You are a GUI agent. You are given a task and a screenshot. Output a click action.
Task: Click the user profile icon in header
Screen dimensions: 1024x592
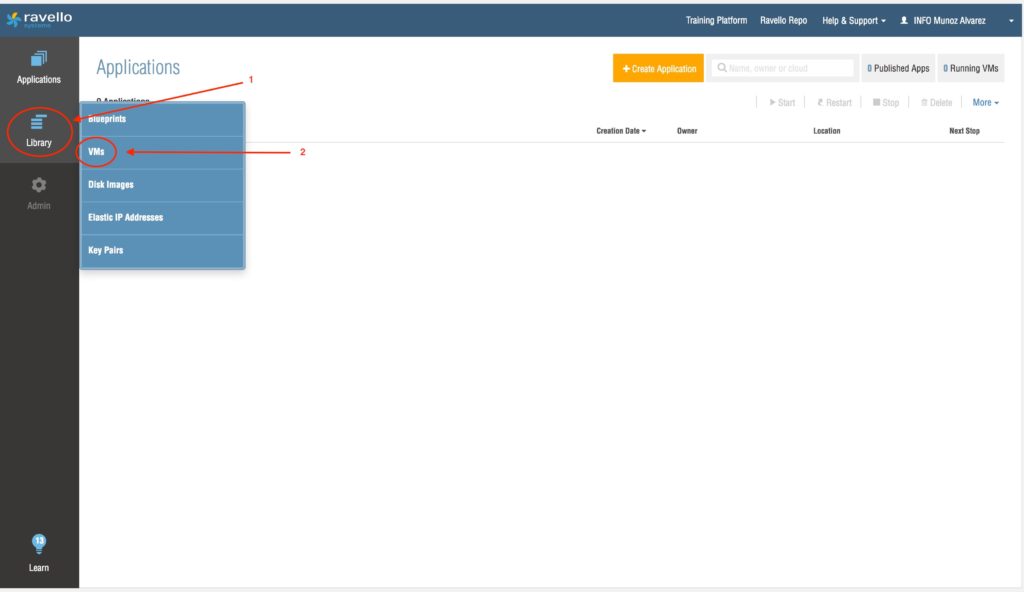click(x=904, y=20)
